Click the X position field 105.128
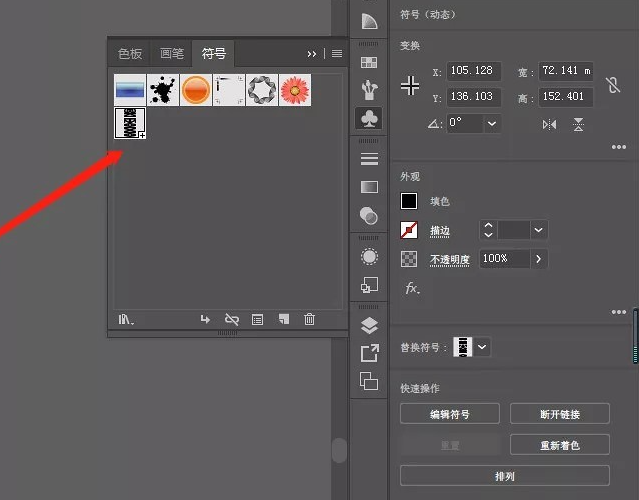 [474, 71]
